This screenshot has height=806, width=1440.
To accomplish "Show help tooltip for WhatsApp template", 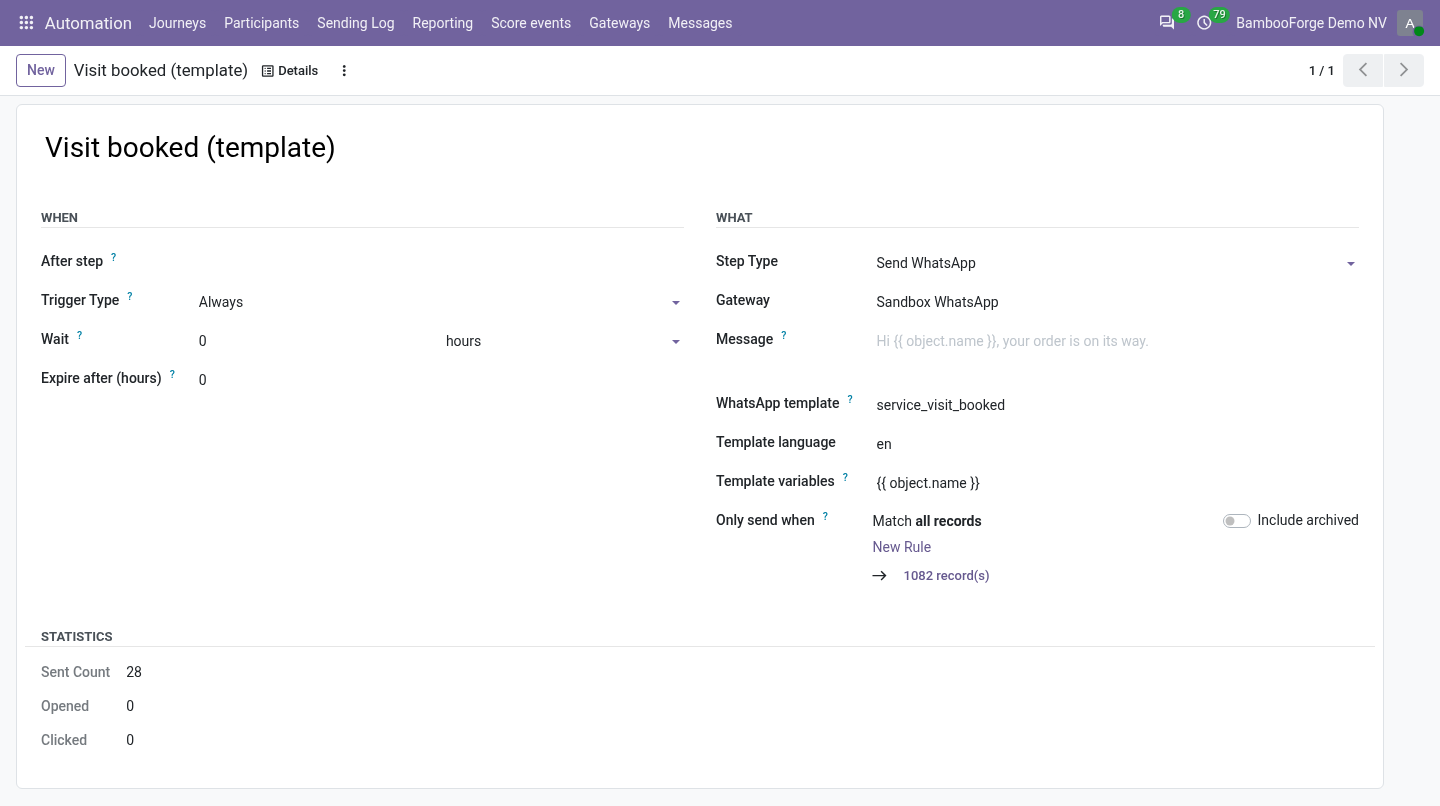I will pos(850,399).
